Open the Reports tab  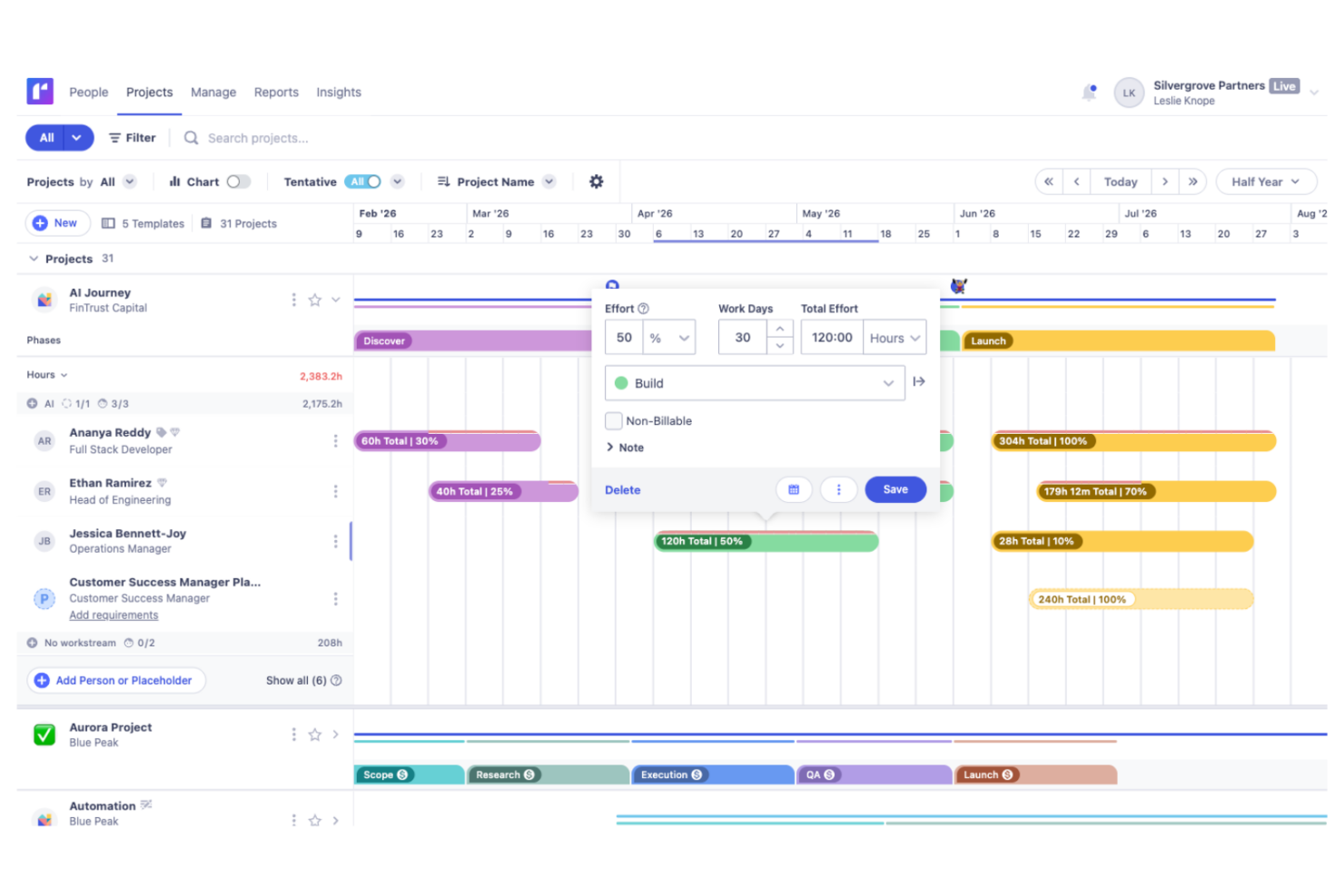click(x=276, y=93)
